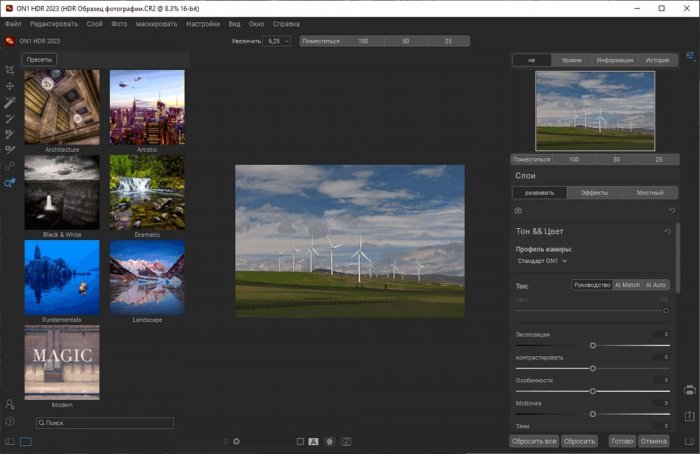The height and width of the screenshot is (454, 700).
Task: Open the Слой menu
Action: [x=95, y=24]
